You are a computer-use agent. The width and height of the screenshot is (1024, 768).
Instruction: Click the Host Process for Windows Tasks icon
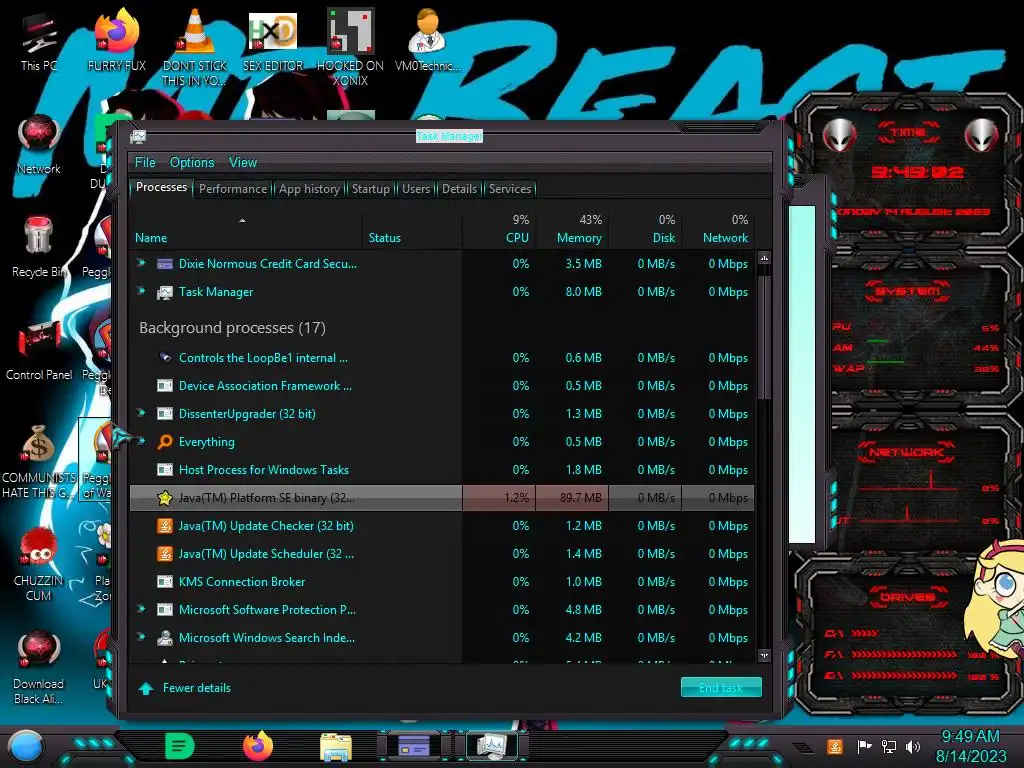[x=165, y=470]
